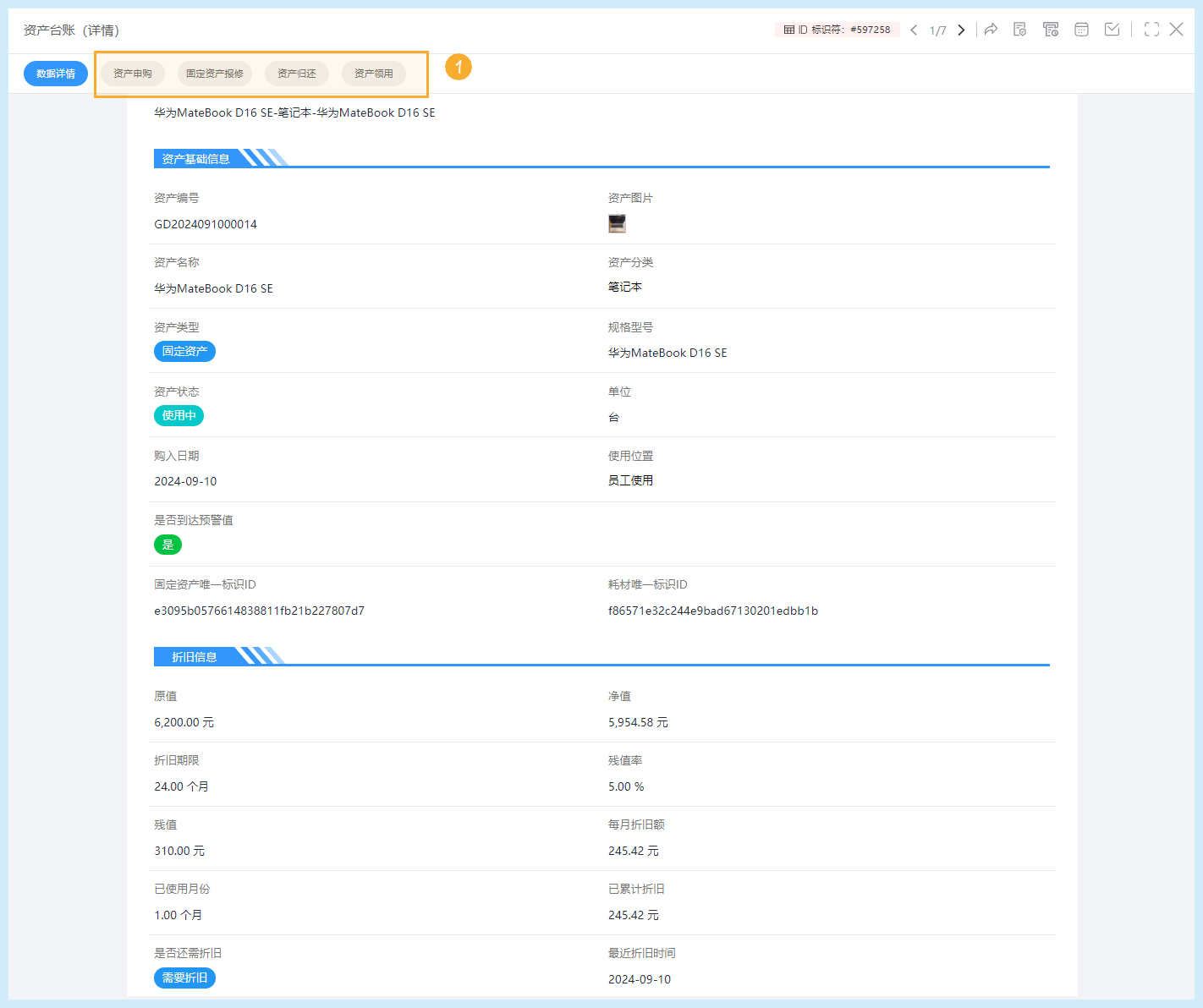Enter fullscreen view of the asset details
The image size is (1203, 1008).
pos(1151,29)
